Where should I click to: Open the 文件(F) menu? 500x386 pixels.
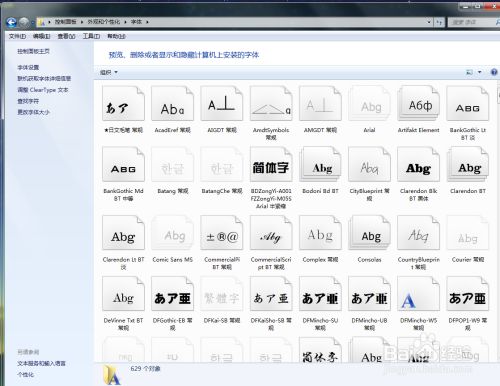[17, 36]
